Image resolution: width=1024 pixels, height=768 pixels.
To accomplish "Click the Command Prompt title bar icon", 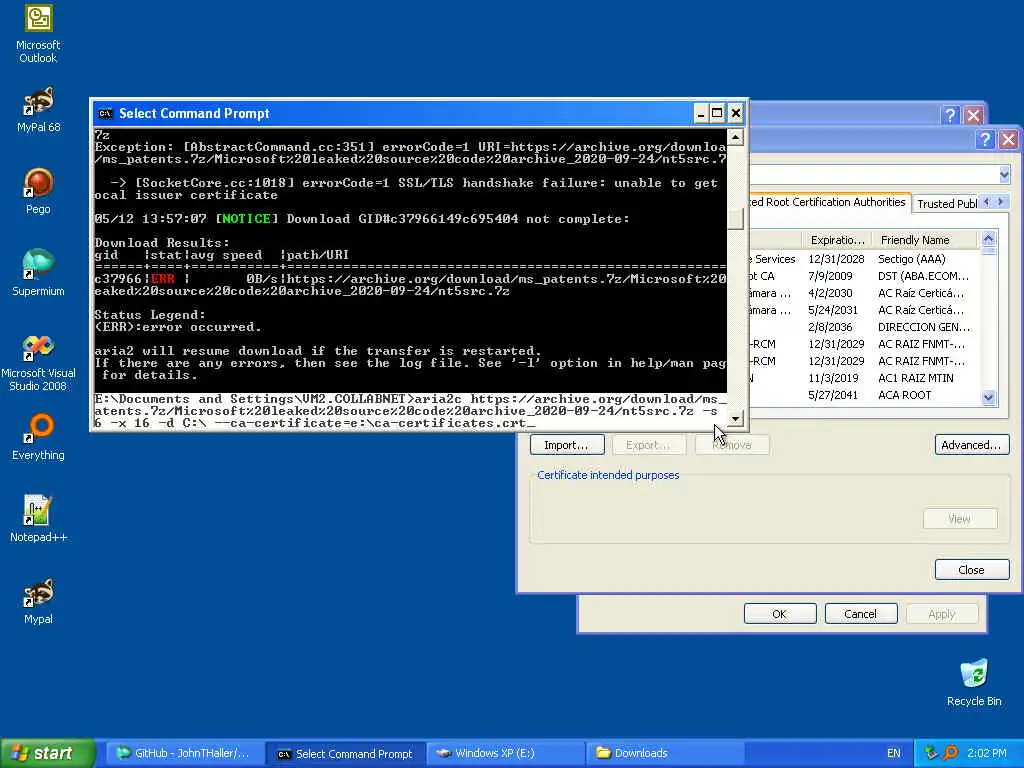I will click(105, 114).
